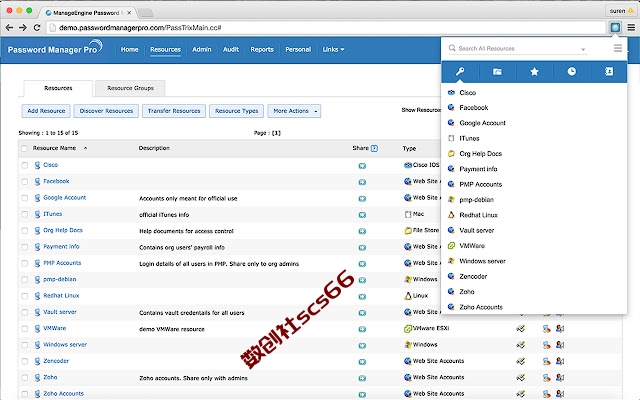This screenshot has width=640, height=400.
Task: Click the edit icon in the Zencoder row
Action: [x=520, y=361]
